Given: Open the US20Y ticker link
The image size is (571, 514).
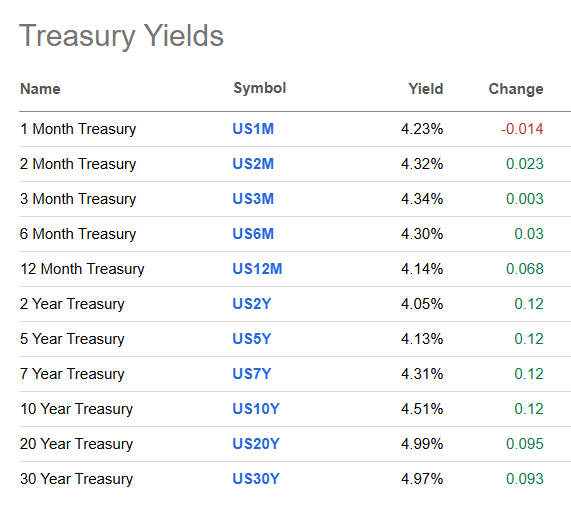Looking at the screenshot, I should click(x=256, y=444).
